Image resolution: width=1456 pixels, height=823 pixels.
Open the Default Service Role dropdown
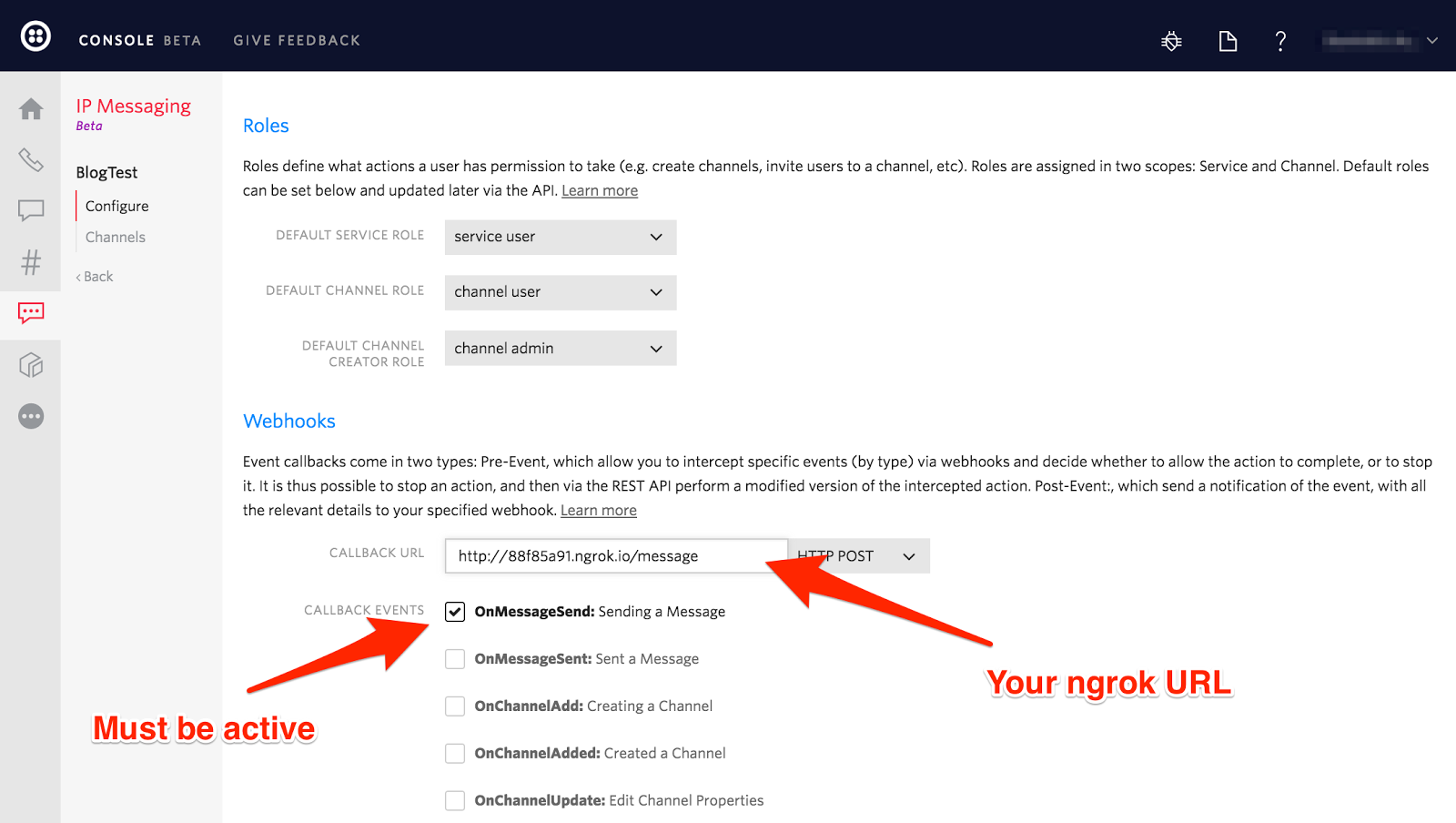pyautogui.click(x=561, y=237)
